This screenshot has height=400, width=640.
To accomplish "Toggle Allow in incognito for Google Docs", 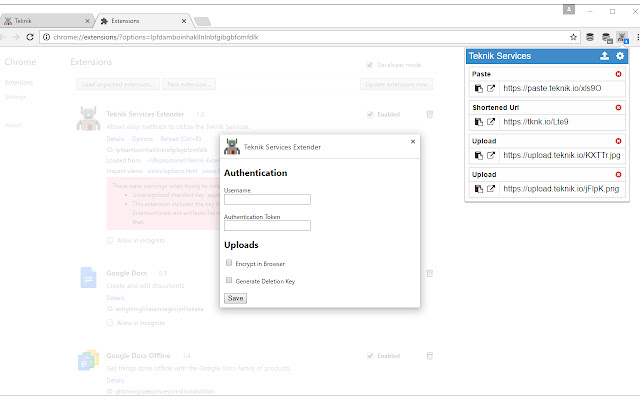I will pos(109,323).
